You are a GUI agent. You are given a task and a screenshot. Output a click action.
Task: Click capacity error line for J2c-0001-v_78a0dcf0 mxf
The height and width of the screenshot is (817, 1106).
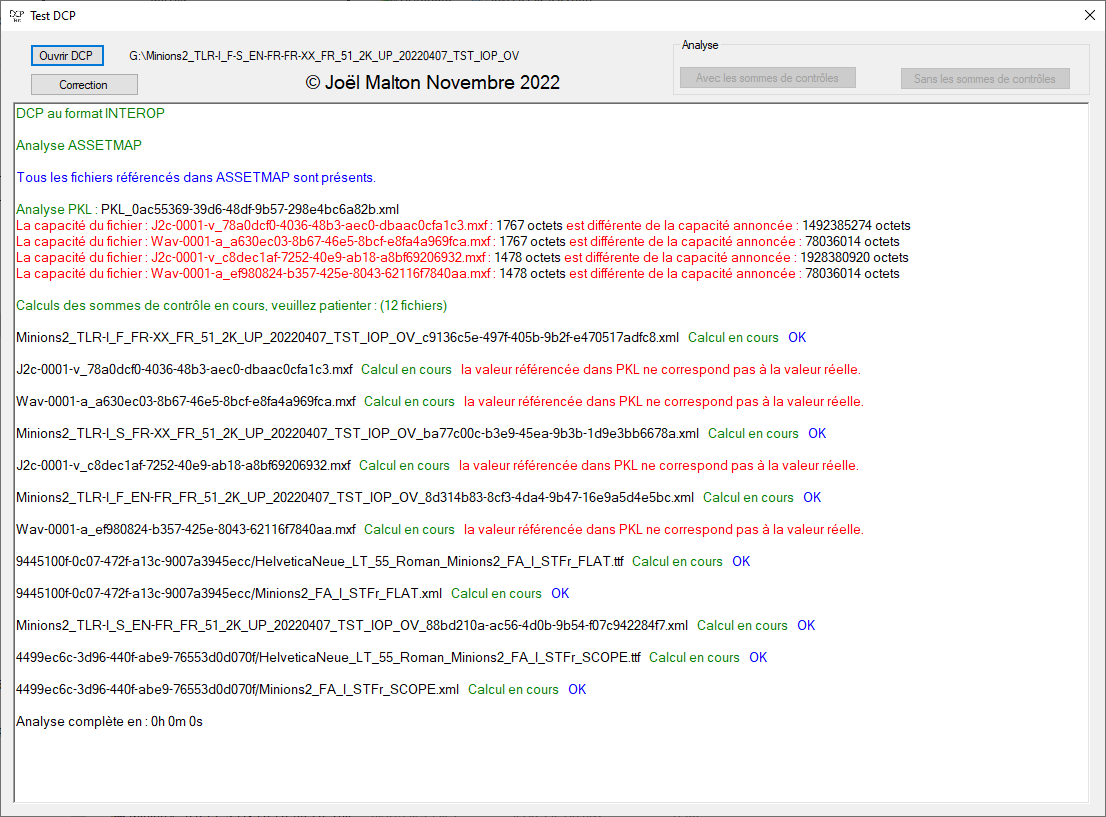463,226
